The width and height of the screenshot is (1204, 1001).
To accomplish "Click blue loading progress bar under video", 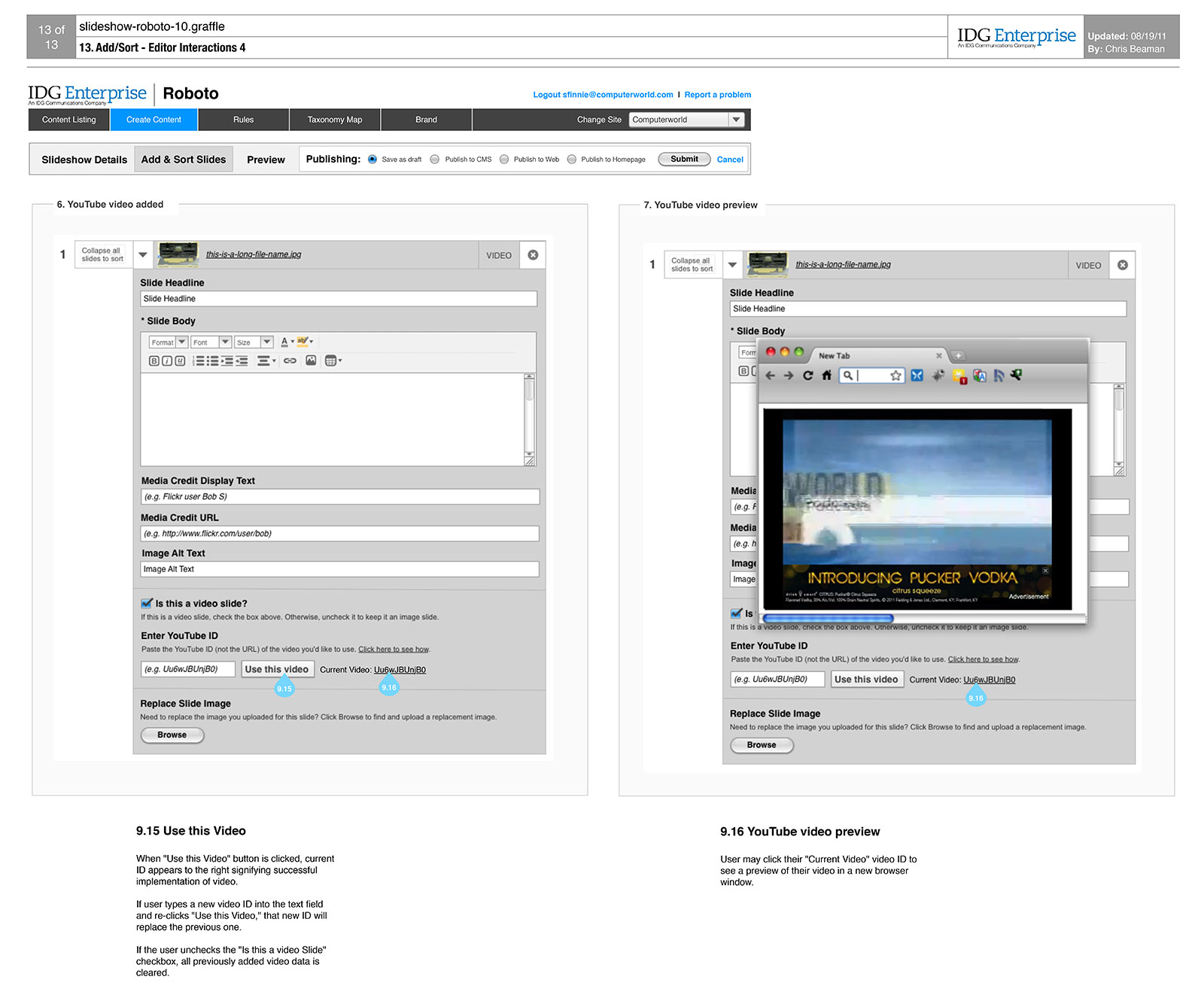I will coord(828,618).
